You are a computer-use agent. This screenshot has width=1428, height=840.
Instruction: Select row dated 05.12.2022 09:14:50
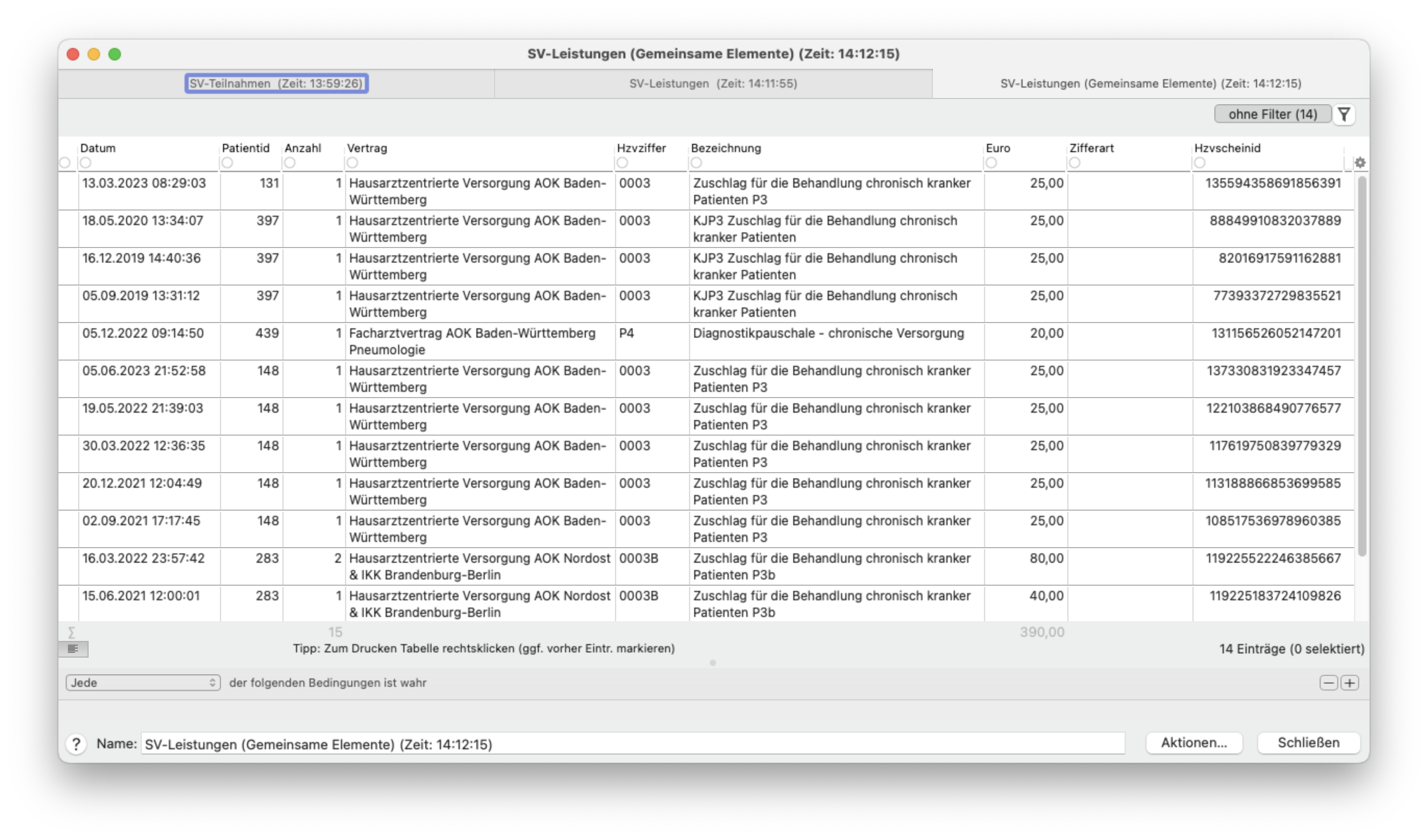pyautogui.click(x=706, y=341)
